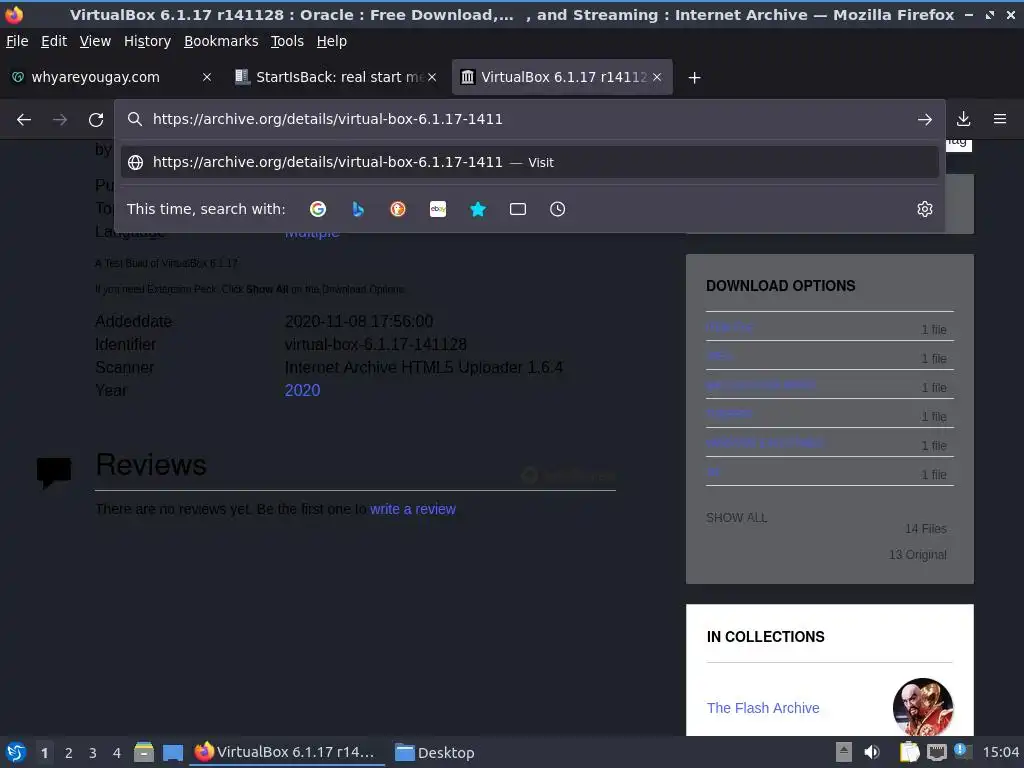Close the whyareyougay.com tab
The width and height of the screenshot is (1024, 768).
207,77
